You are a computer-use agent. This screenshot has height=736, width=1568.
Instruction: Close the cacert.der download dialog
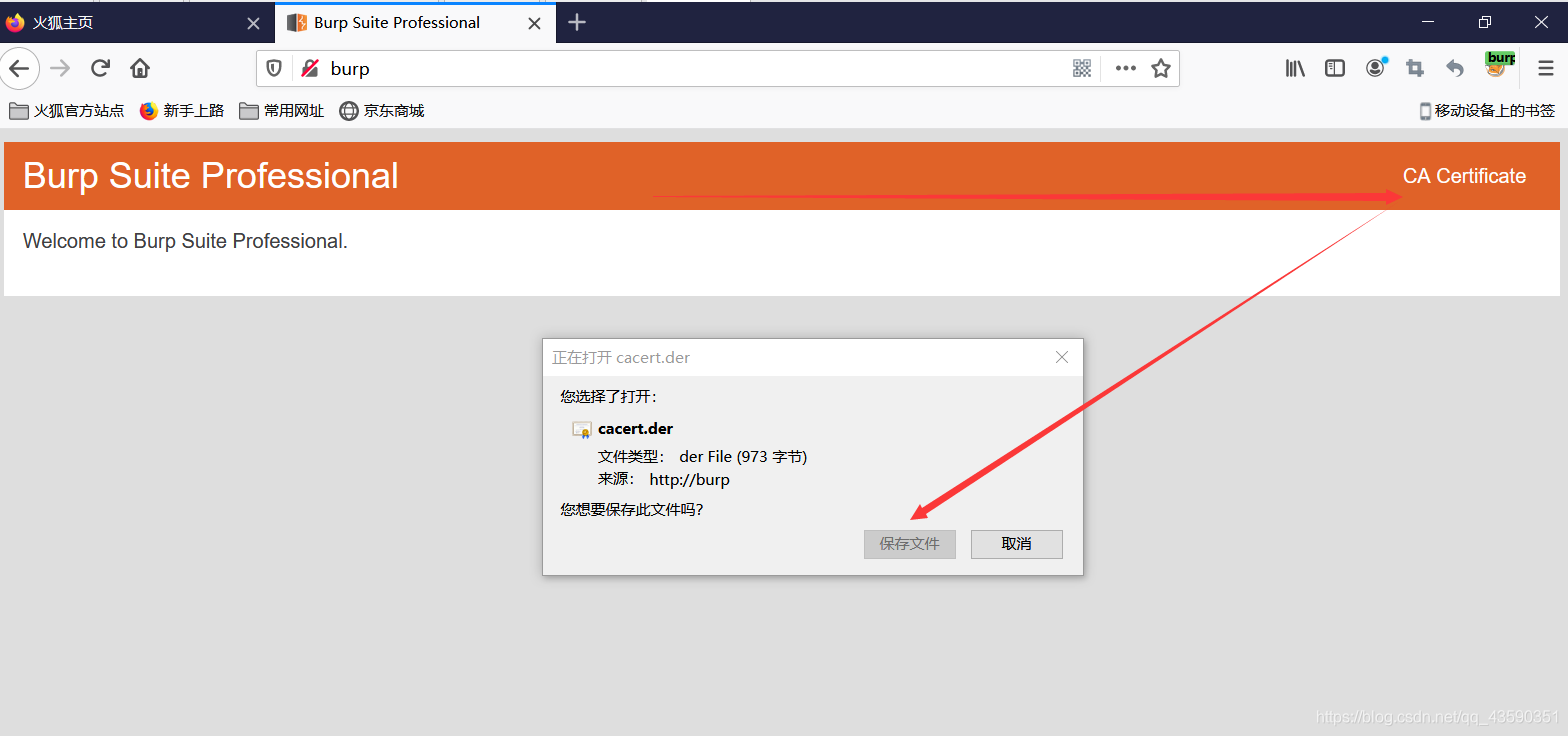tap(1062, 357)
